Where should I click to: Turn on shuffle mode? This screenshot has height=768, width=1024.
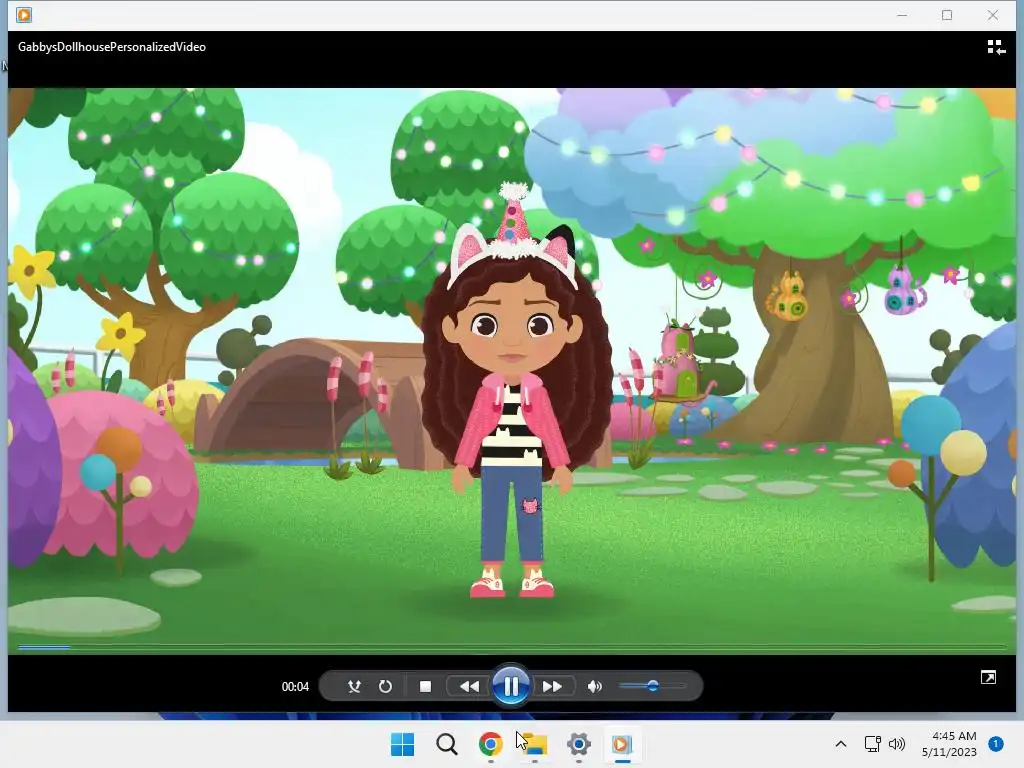tap(354, 686)
